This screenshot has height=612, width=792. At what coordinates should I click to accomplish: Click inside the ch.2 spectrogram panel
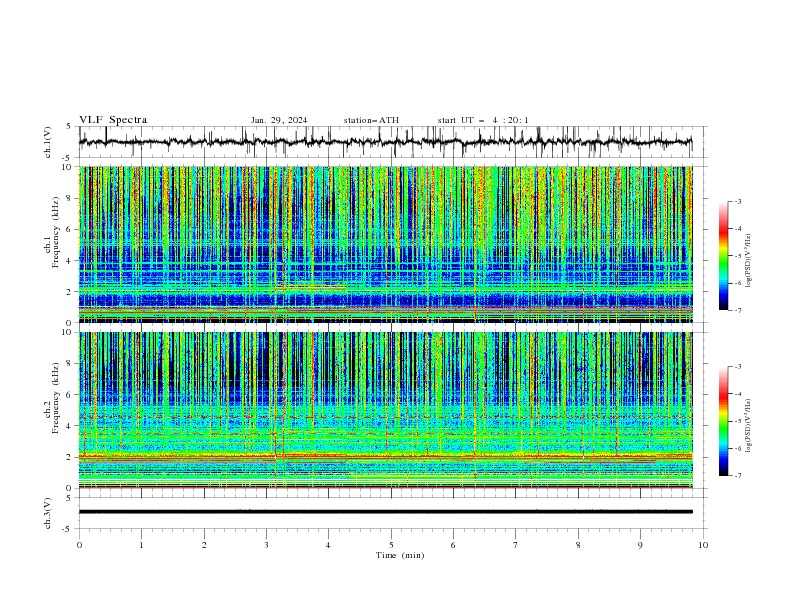[385, 410]
